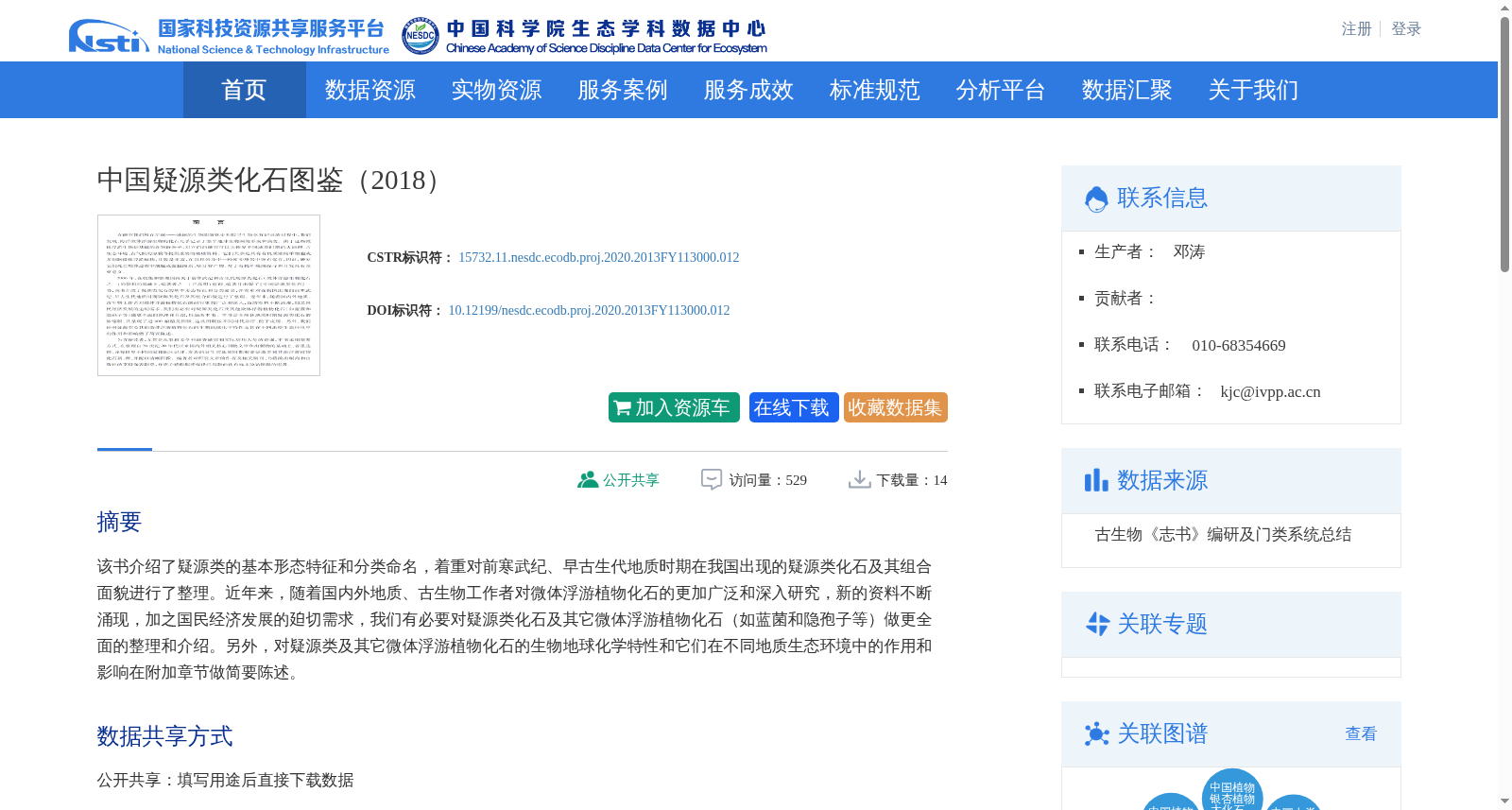Click the text 公开共享：填写用途后直接下载数据
1512x810 pixels.
pos(225,780)
